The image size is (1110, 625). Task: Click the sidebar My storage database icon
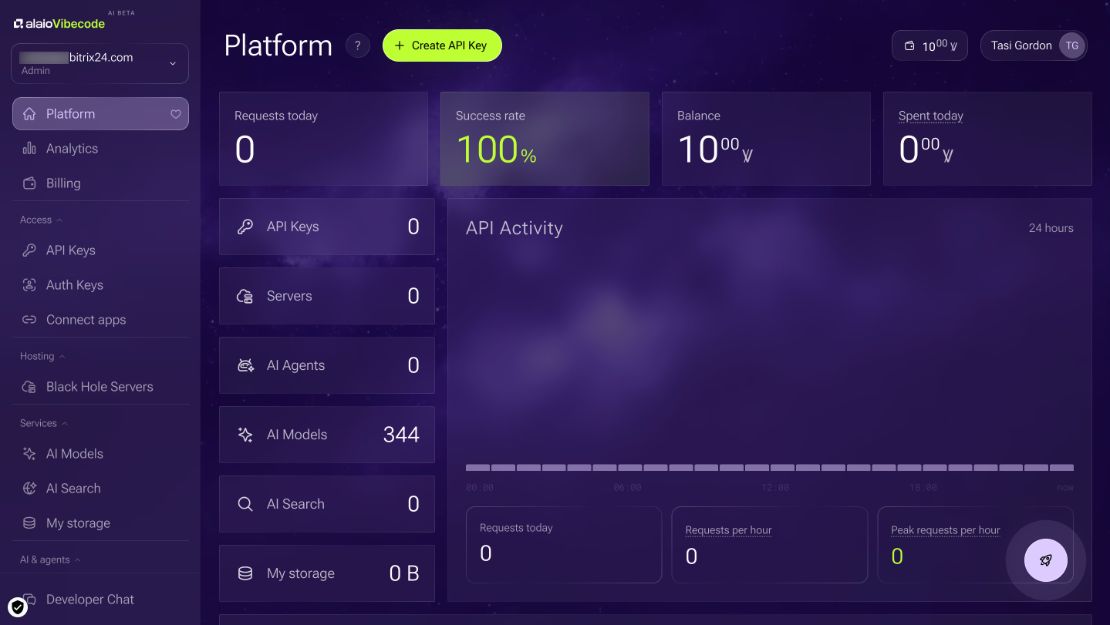(x=29, y=523)
